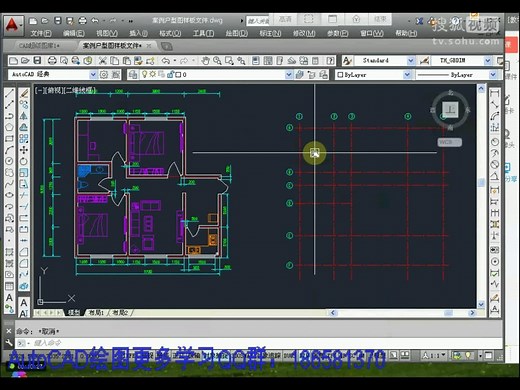
Task: Toggle layer 0 freeze sun icon
Action: [x=153, y=74]
